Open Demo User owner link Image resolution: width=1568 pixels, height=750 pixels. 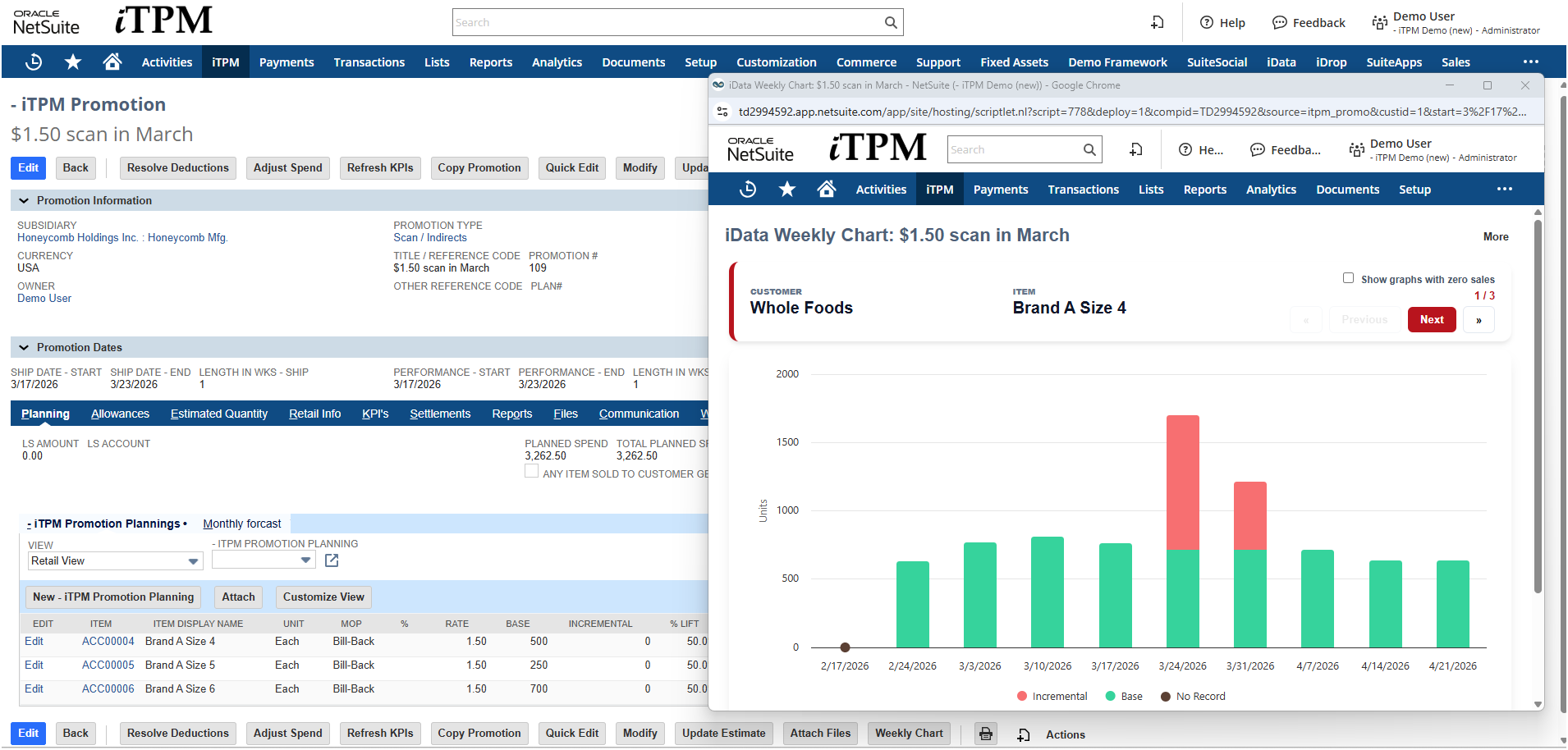(44, 298)
